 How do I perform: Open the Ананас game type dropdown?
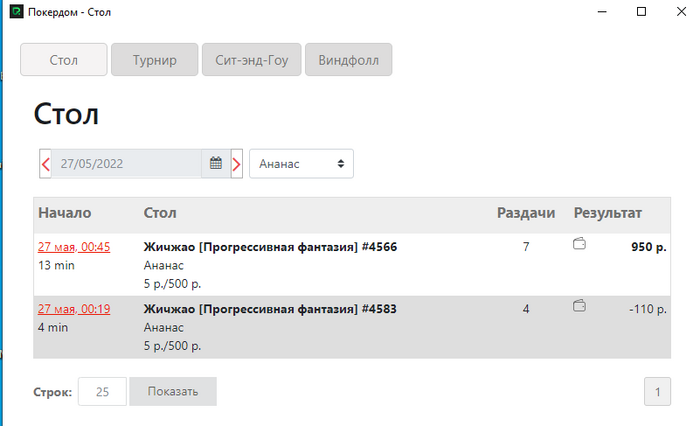301,164
